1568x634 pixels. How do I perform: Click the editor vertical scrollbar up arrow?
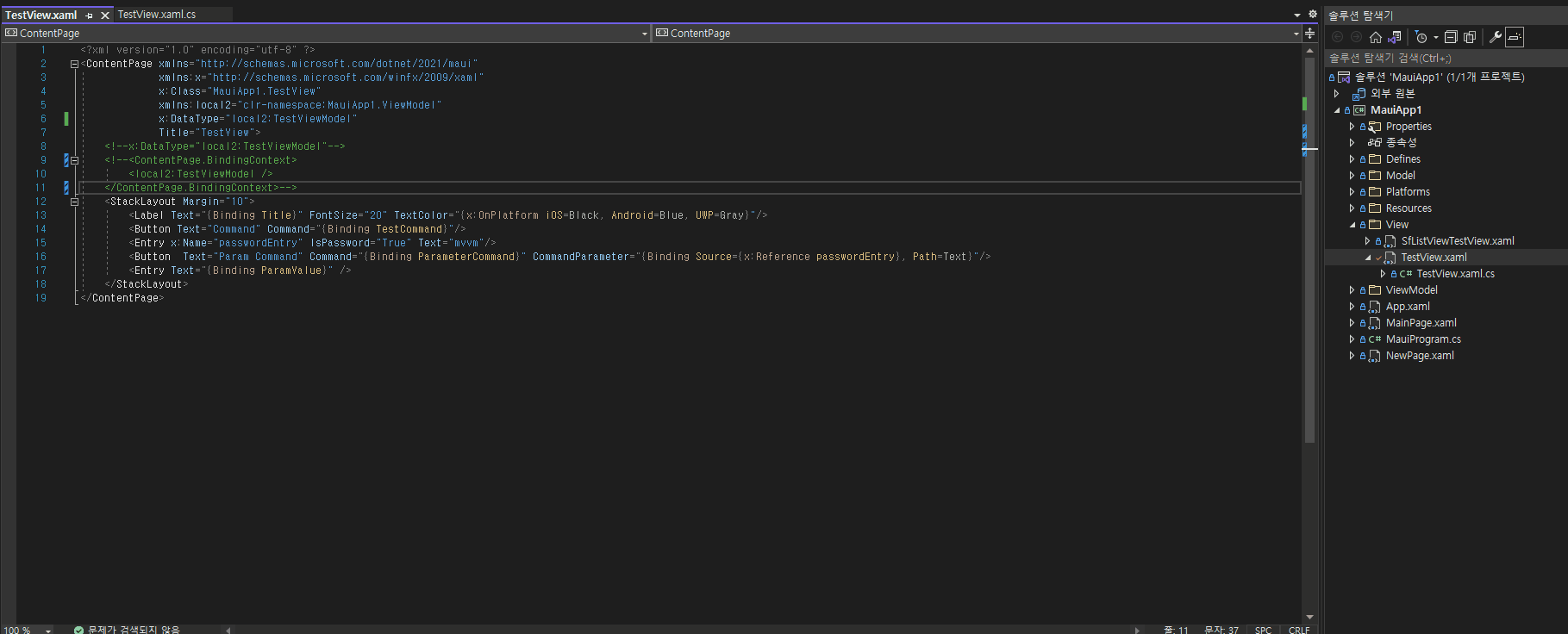1310,50
